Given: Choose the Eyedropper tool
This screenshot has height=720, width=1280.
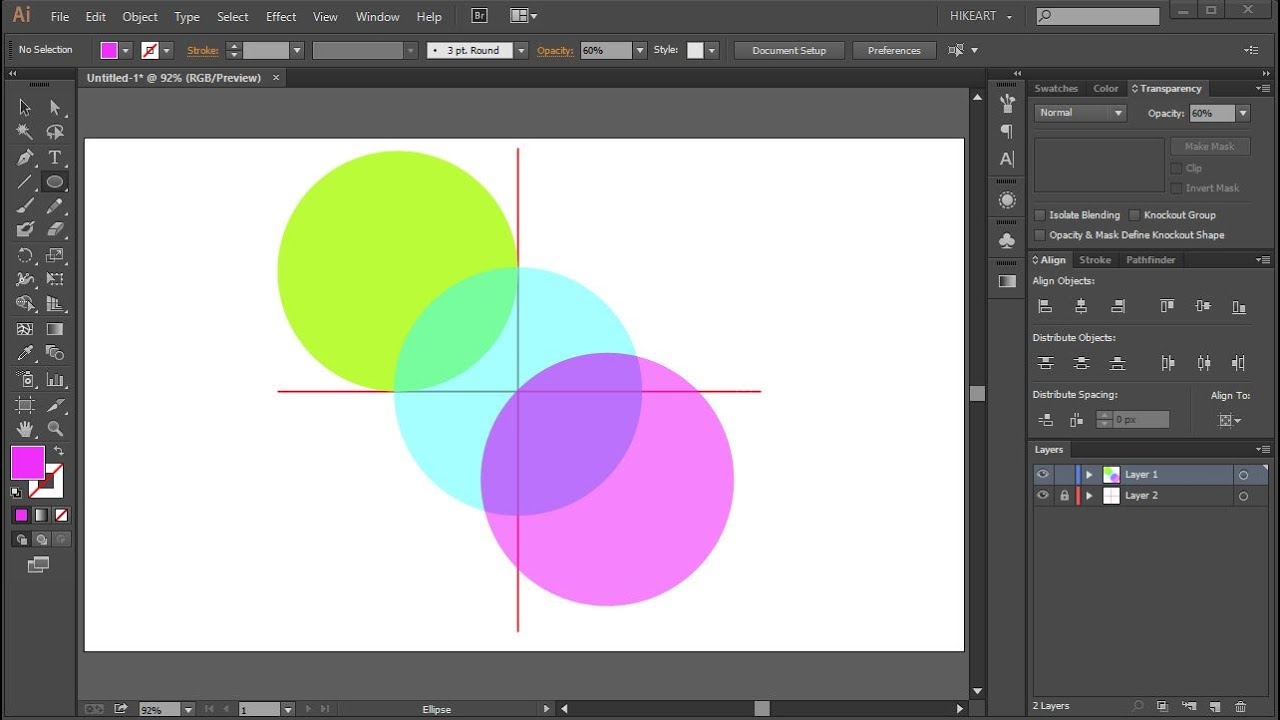Looking at the screenshot, I should tap(25, 353).
